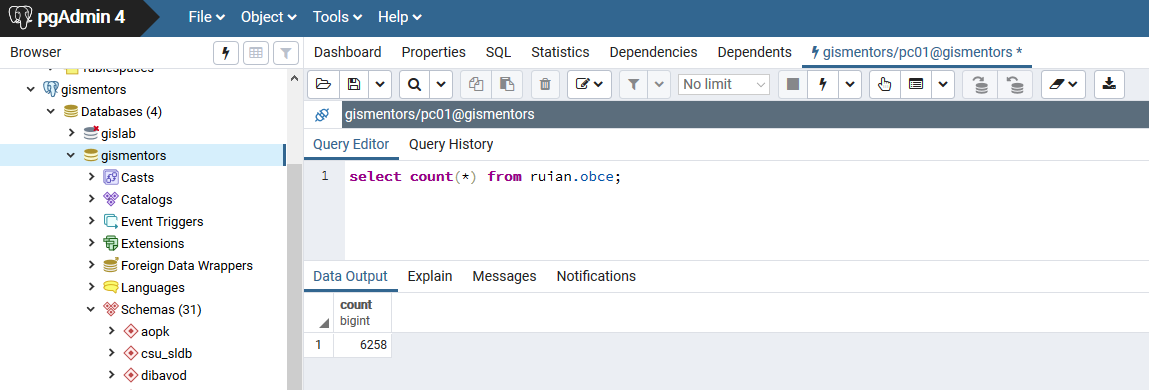Save the query with floppy disk icon
This screenshot has height=390, width=1149.
[354, 84]
